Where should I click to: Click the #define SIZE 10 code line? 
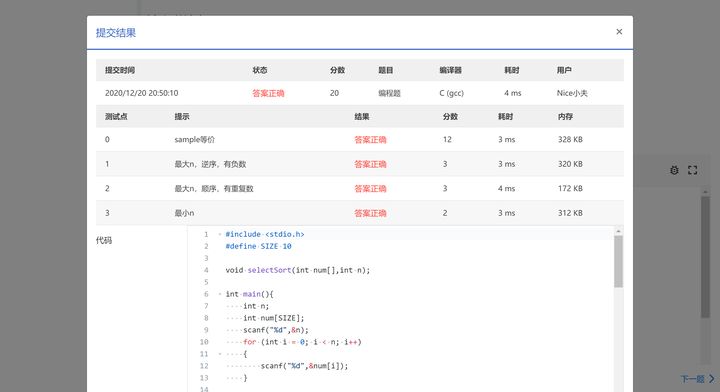point(259,246)
